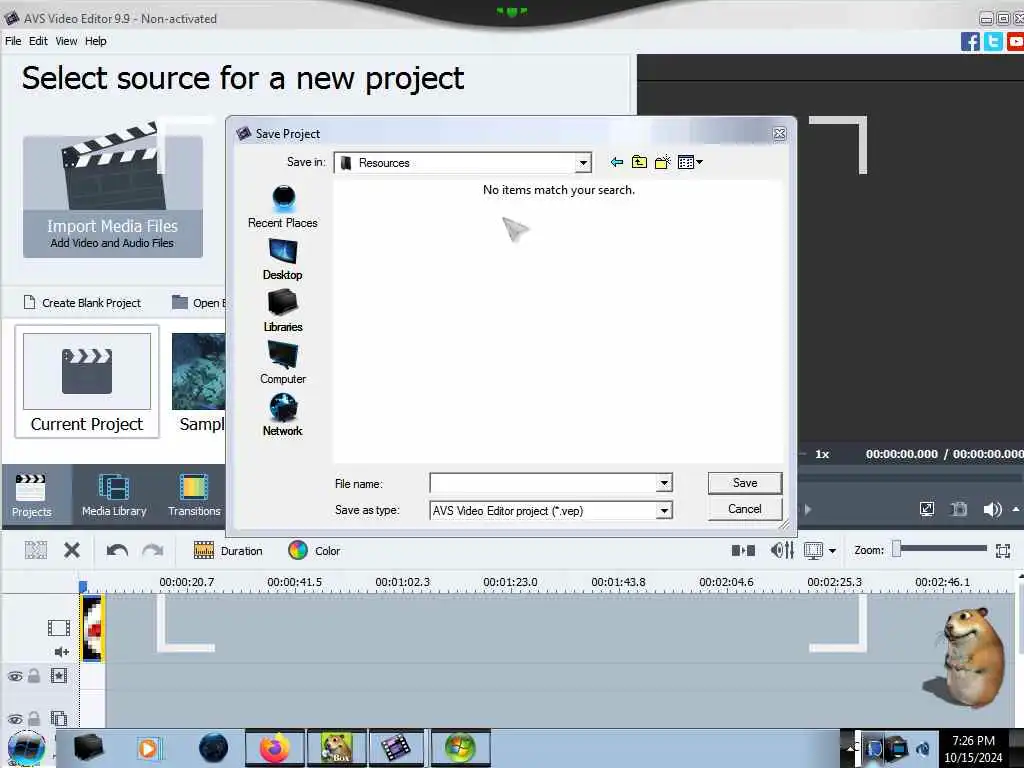This screenshot has height=768, width=1024.
Task: Toggle lock on overlay track
Action: coord(34,718)
